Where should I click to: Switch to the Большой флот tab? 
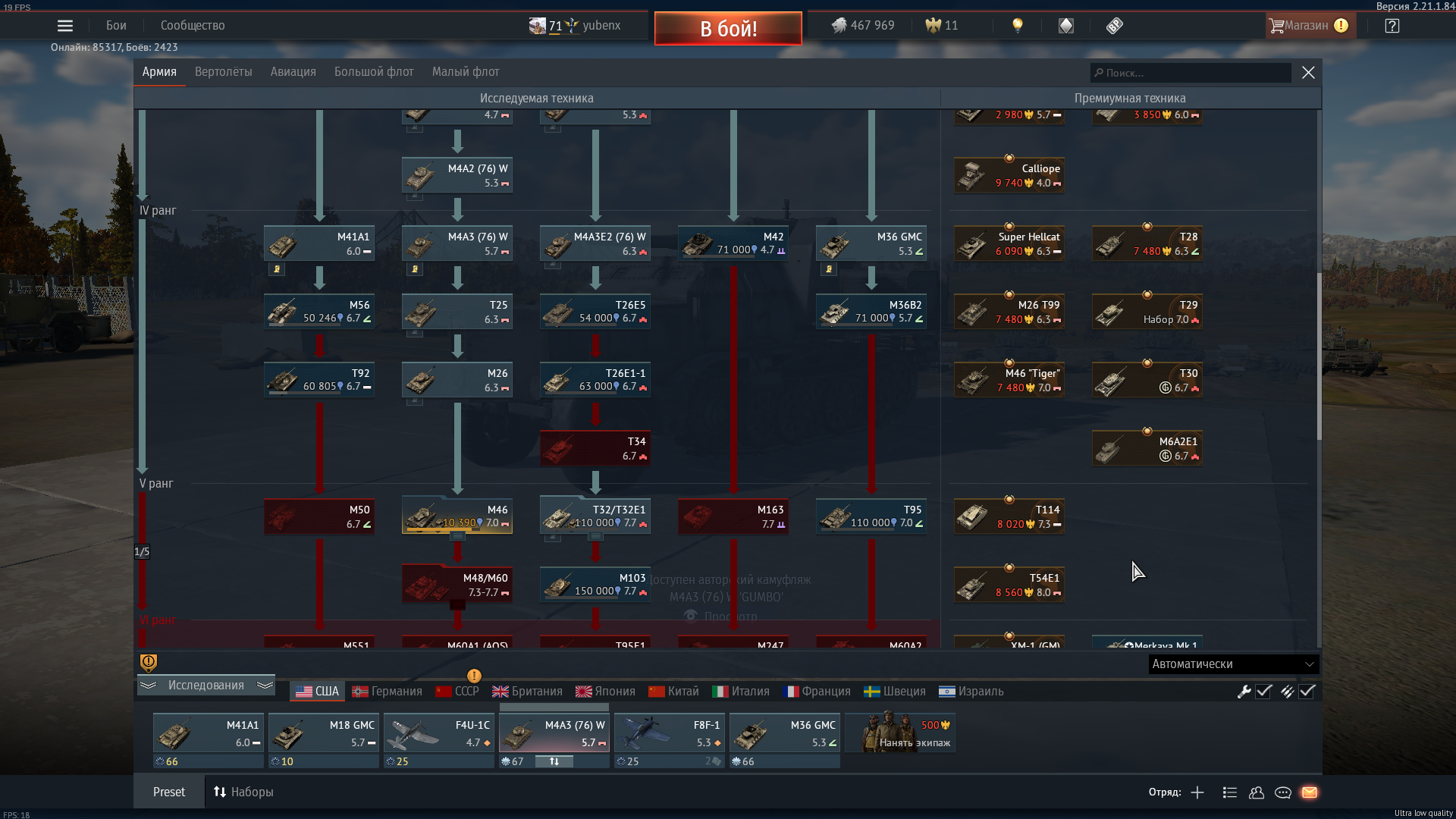point(374,72)
